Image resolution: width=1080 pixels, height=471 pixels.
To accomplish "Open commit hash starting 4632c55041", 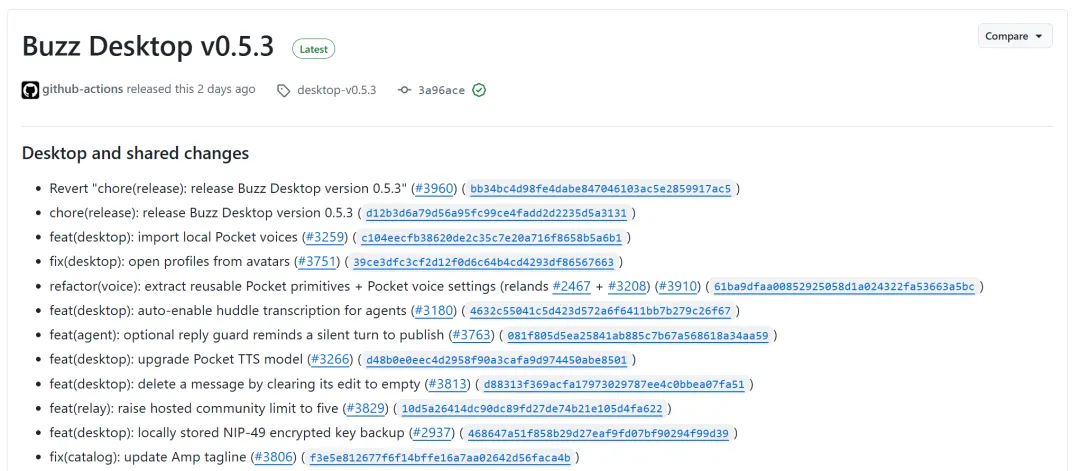I will 600,311.
